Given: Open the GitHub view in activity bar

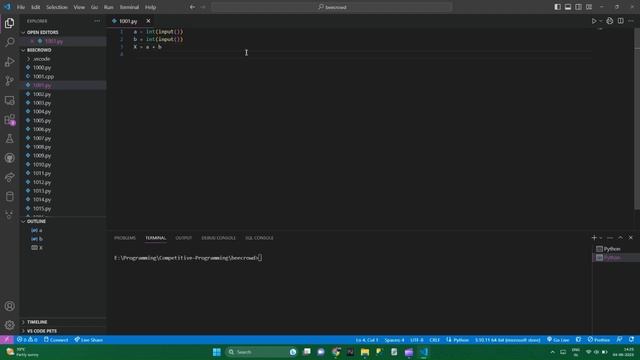Looking at the screenshot, I should click(x=9, y=158).
